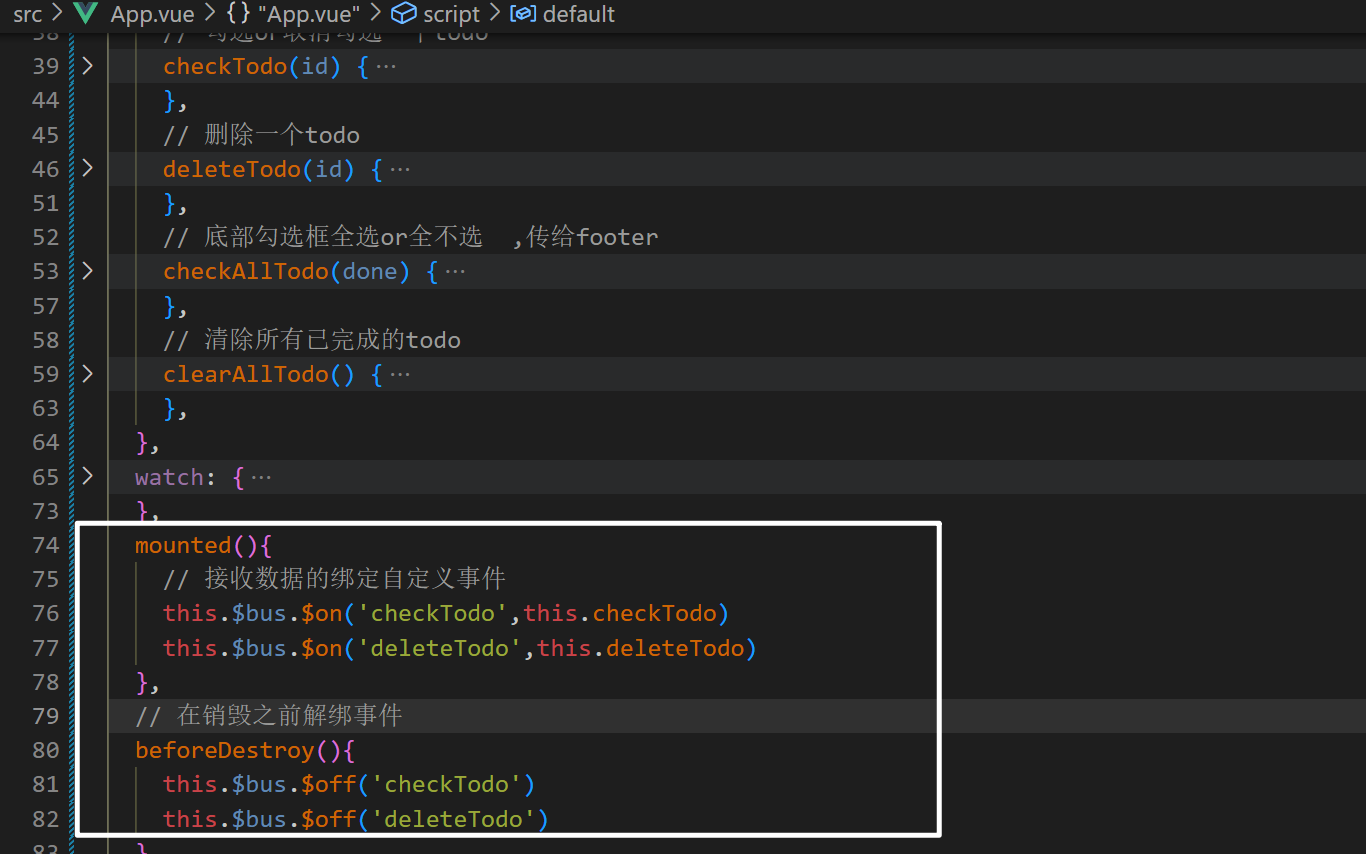Click the comment 清除所有已完成的todo

[312, 340]
